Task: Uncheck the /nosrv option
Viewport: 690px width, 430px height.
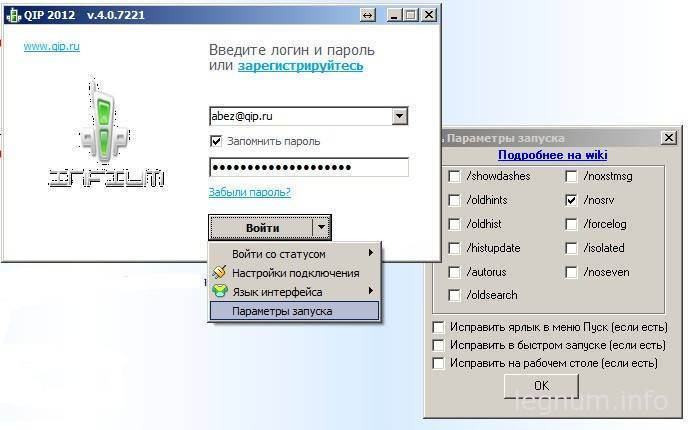Action: click(x=571, y=200)
